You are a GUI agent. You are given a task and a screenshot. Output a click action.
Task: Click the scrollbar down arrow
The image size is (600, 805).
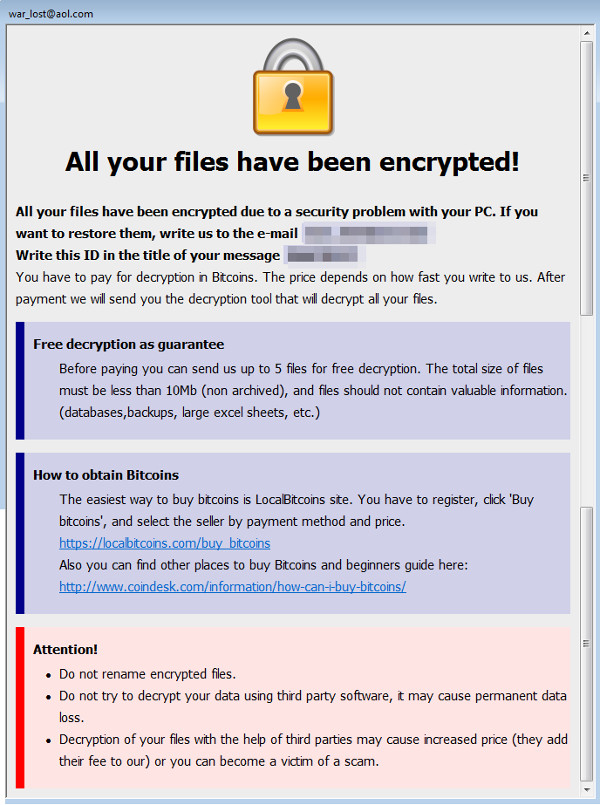tap(587, 794)
